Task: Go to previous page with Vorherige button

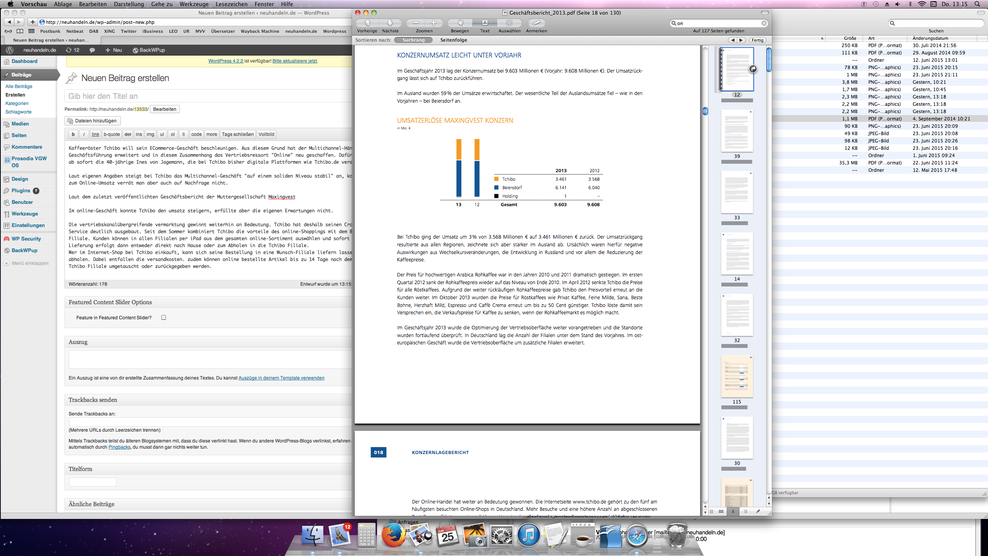Action: pyautogui.click(x=368, y=23)
